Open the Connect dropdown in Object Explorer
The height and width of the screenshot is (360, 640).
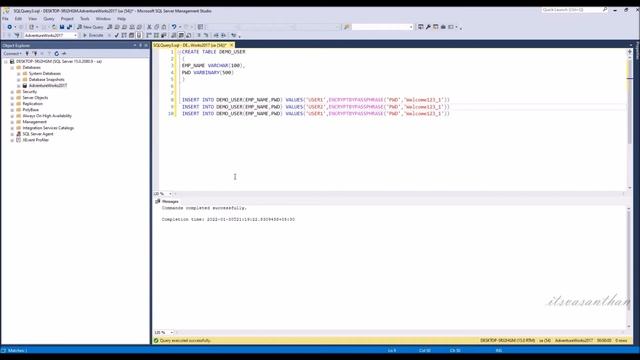click(x=12, y=53)
